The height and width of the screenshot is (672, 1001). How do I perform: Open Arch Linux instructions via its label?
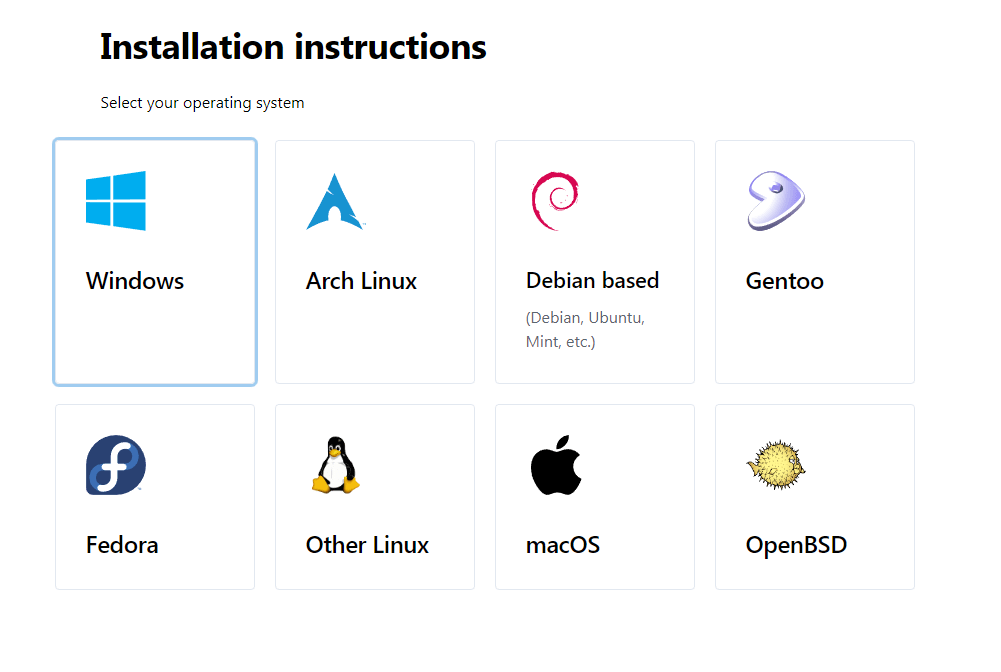click(361, 281)
